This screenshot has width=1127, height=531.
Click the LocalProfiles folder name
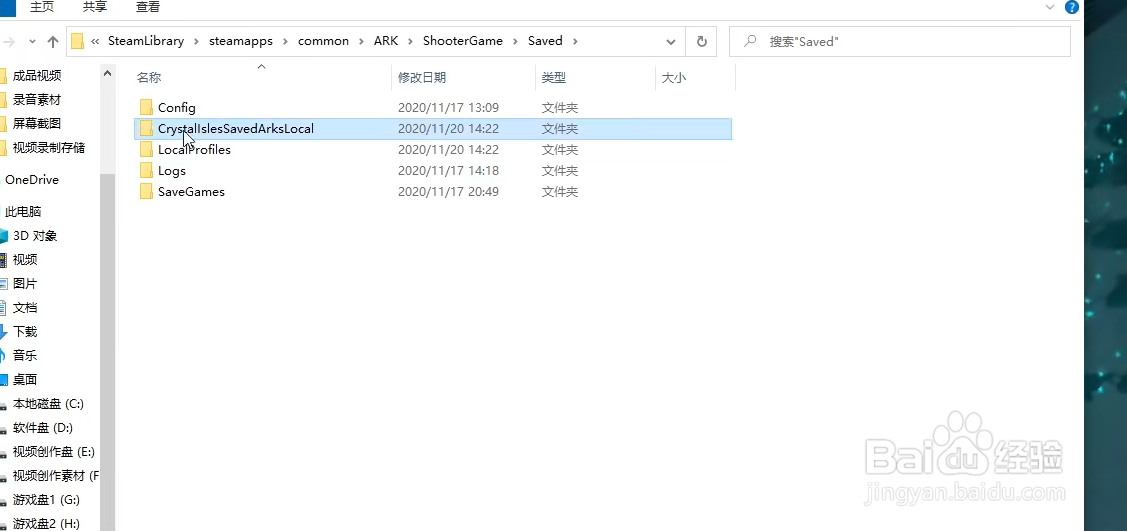[194, 149]
